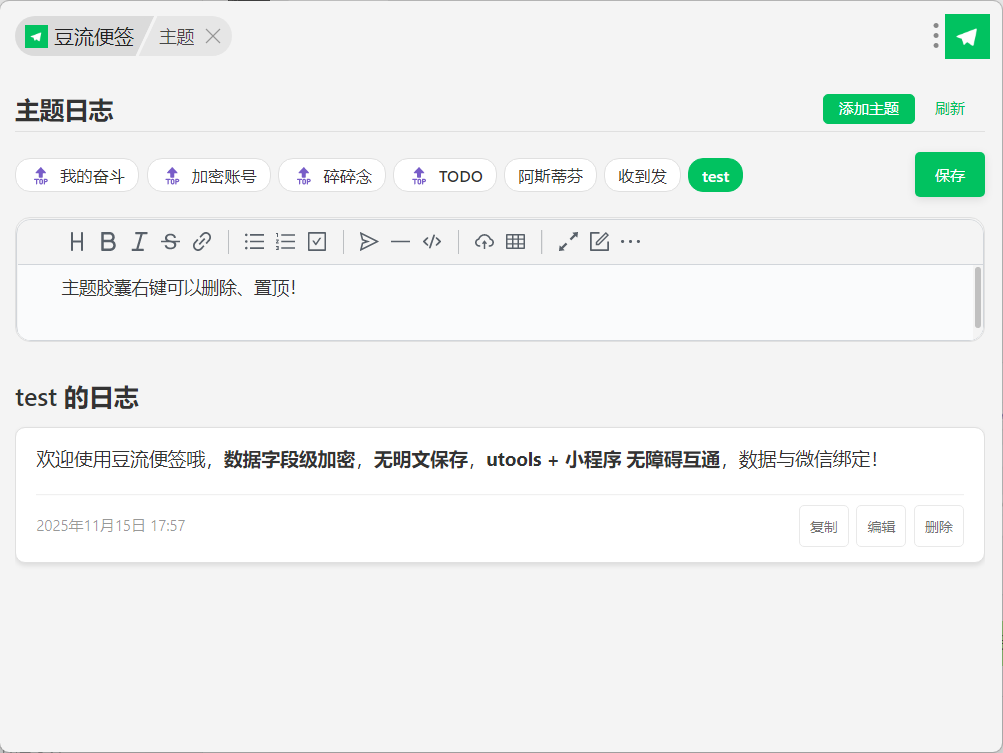Viewport: 1003px width, 753px height.
Task: Click the Heading icon in editor toolbar
Action: (x=77, y=241)
